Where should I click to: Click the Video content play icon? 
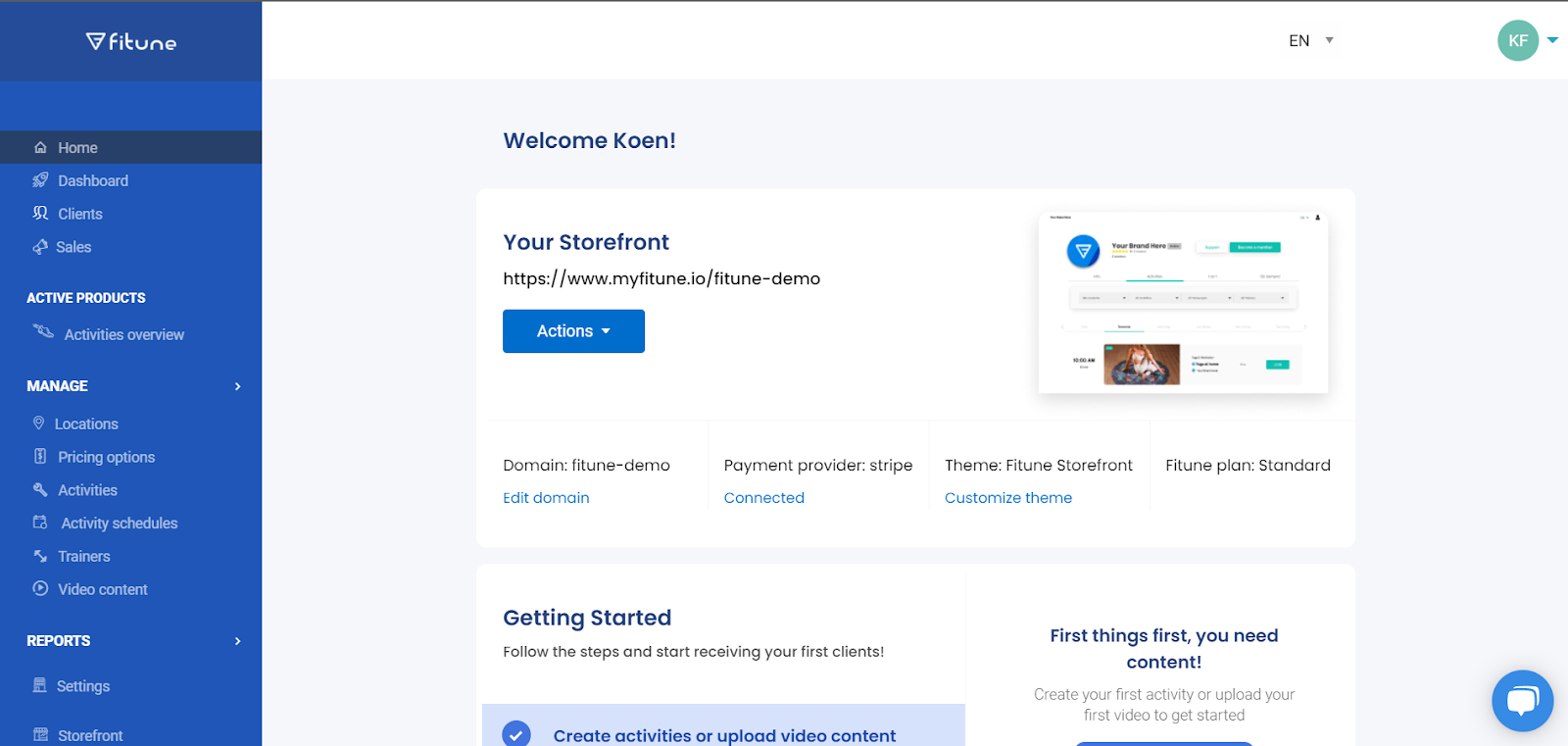pyautogui.click(x=40, y=589)
